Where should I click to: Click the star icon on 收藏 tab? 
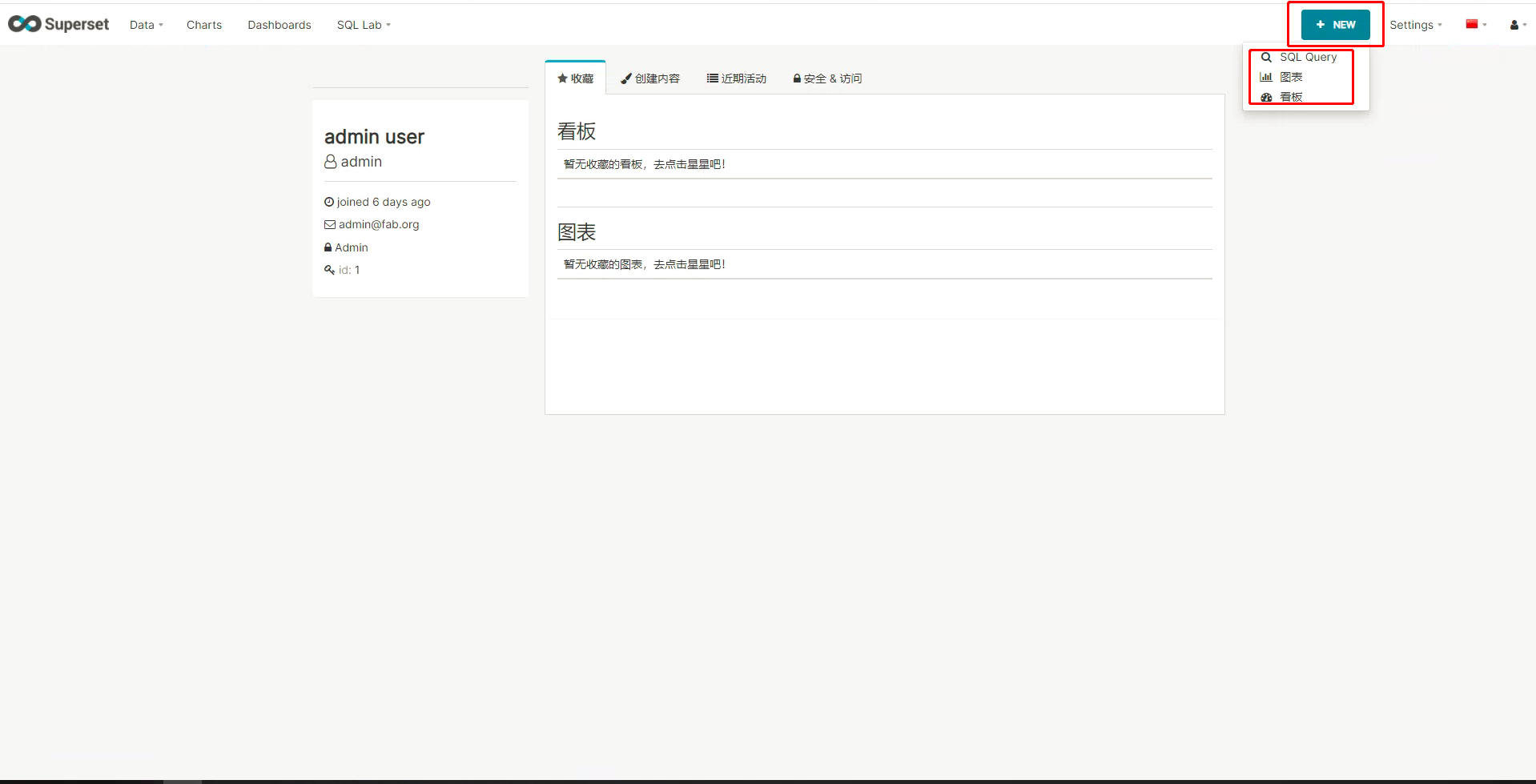point(562,78)
